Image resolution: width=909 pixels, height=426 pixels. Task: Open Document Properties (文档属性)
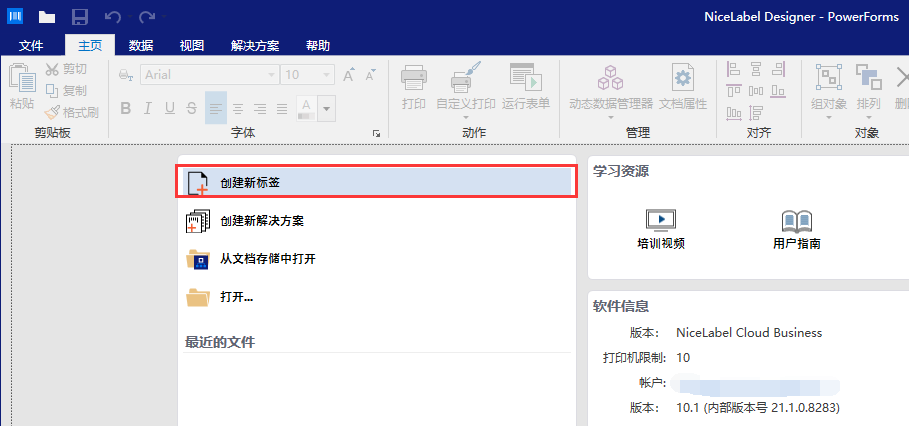coord(683,86)
